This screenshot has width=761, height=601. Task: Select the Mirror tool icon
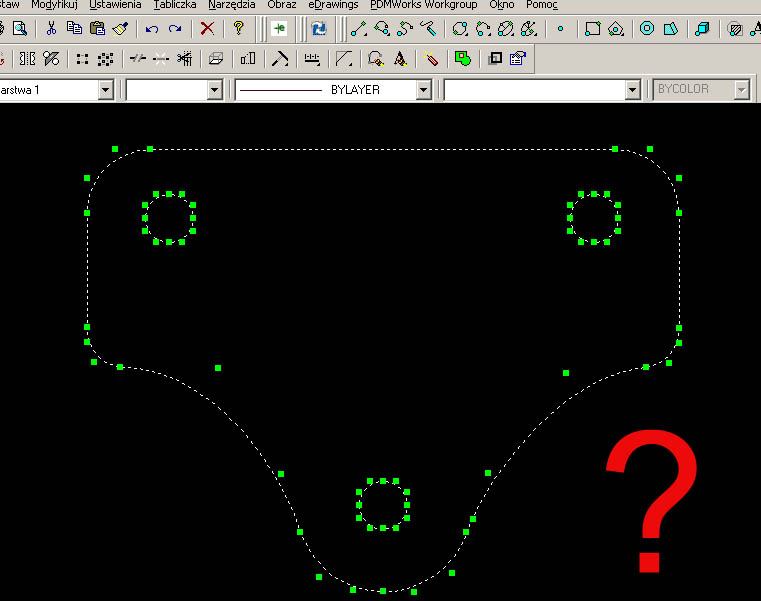(x=27, y=59)
